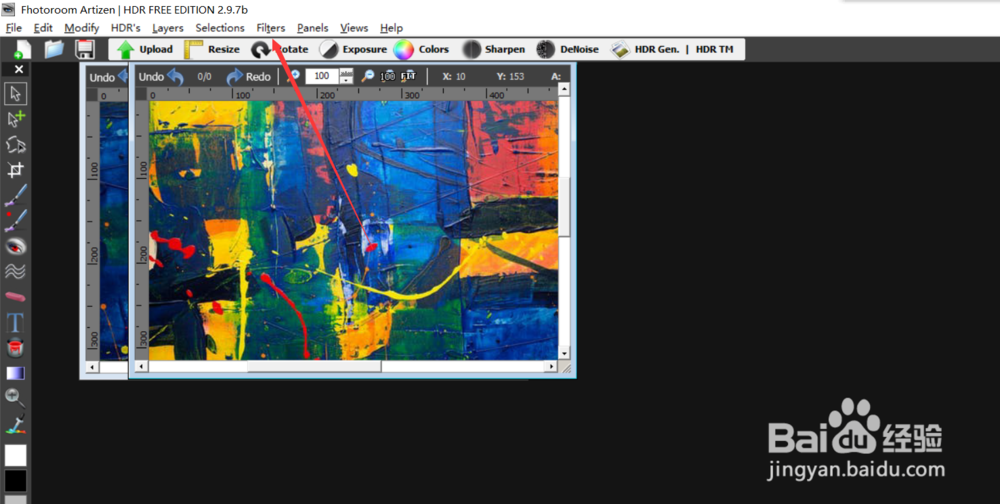The height and width of the screenshot is (504, 1000).
Task: Select the pointer-with-plus tool
Action: click(15, 119)
